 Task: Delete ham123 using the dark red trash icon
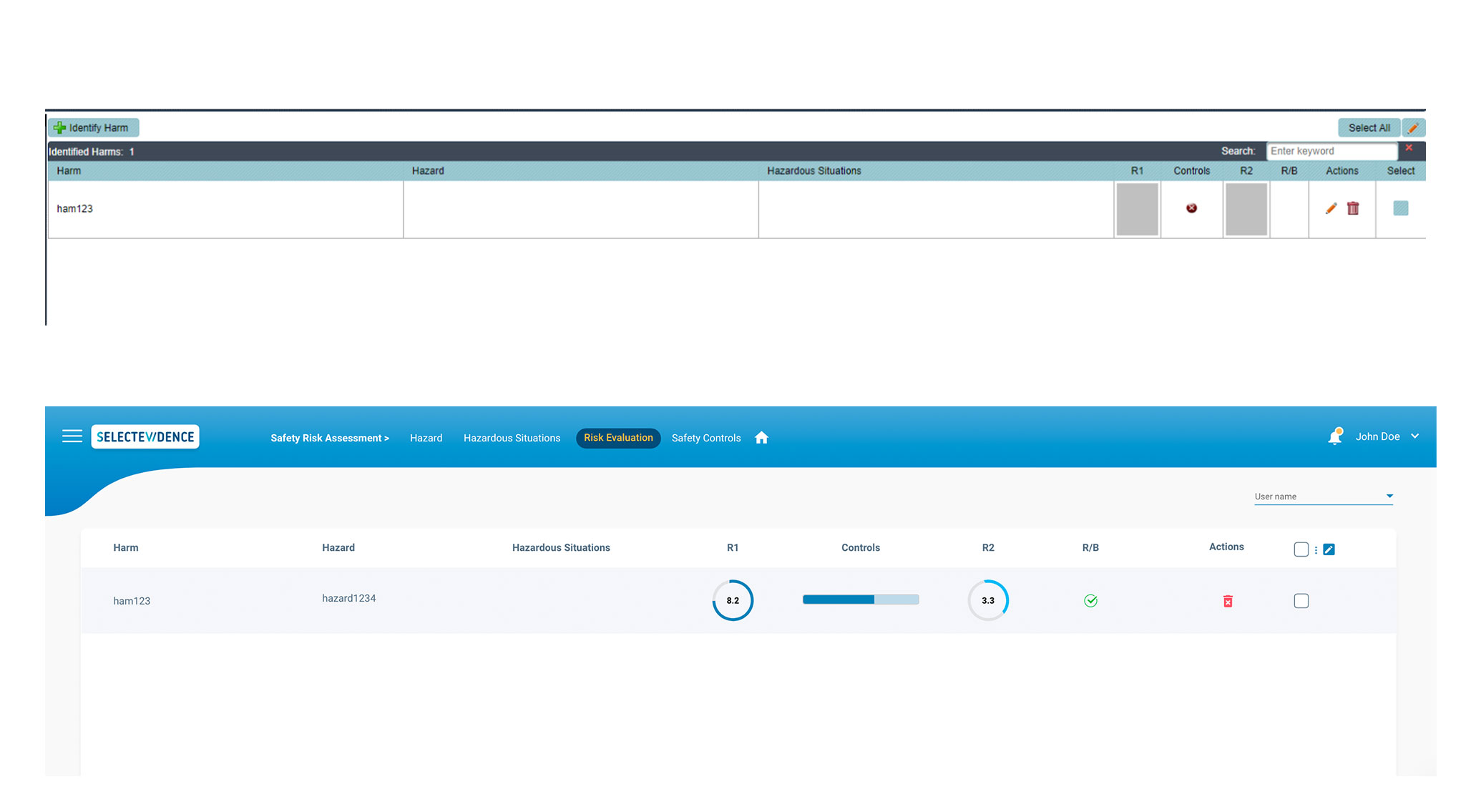click(x=1353, y=208)
